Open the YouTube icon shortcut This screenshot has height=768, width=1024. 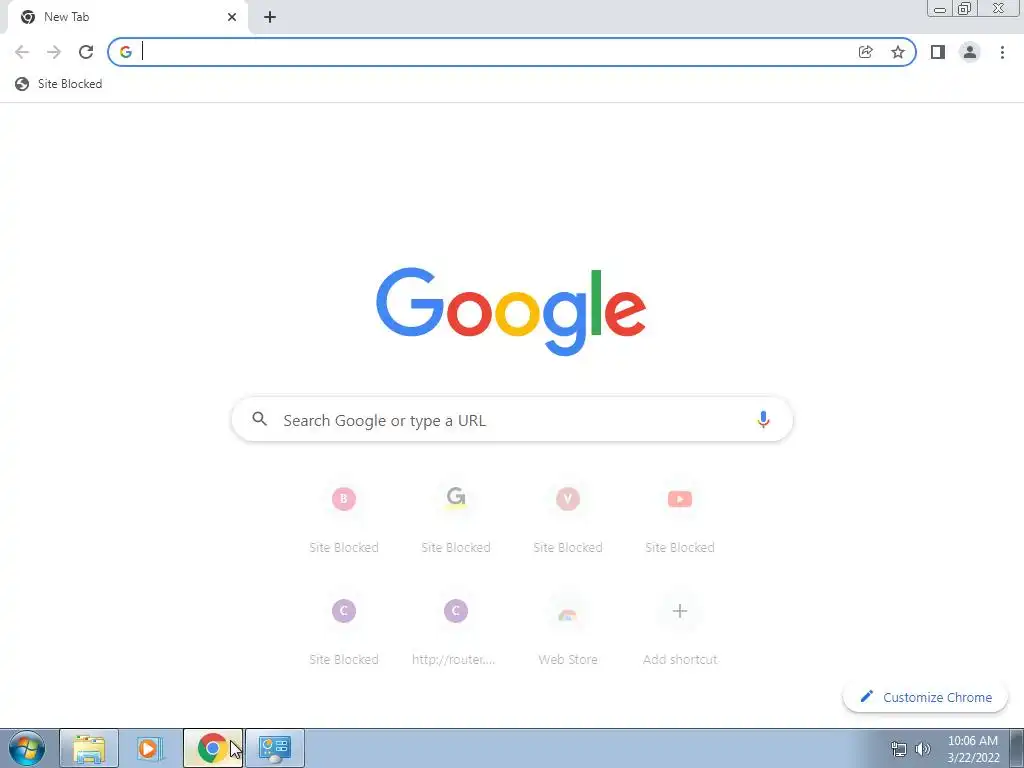click(680, 520)
